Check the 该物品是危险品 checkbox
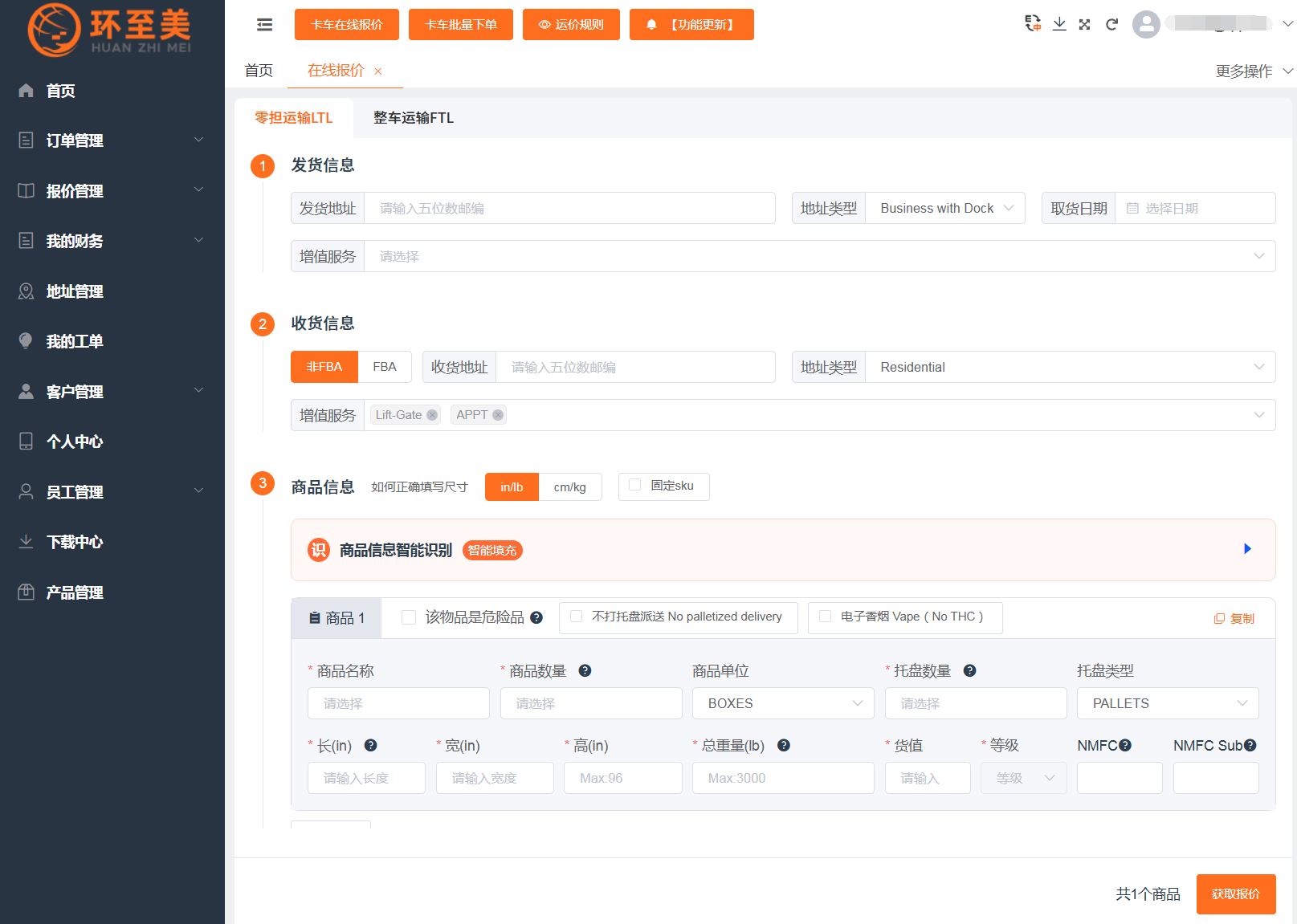The width and height of the screenshot is (1297, 924). pos(409,617)
